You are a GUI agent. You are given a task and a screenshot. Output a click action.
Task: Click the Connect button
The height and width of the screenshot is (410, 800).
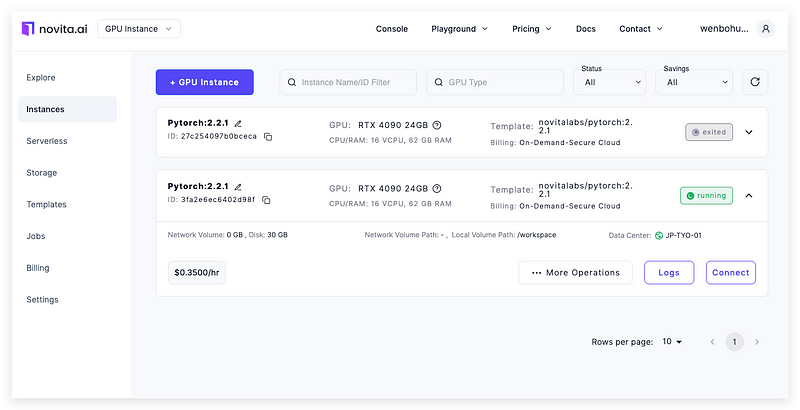tap(731, 273)
